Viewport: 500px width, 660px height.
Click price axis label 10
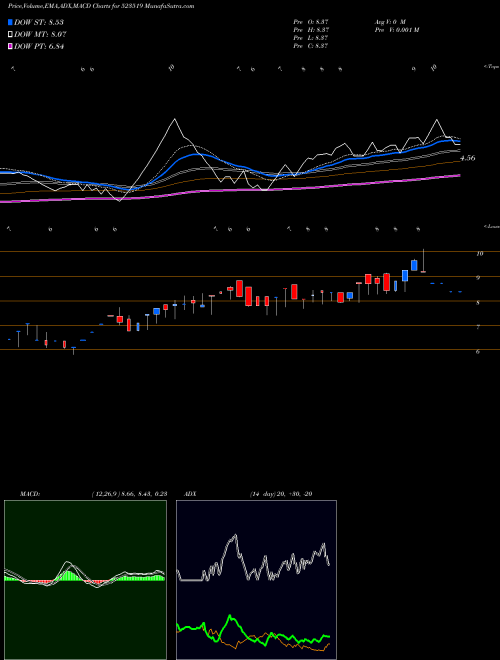[x=479, y=253]
